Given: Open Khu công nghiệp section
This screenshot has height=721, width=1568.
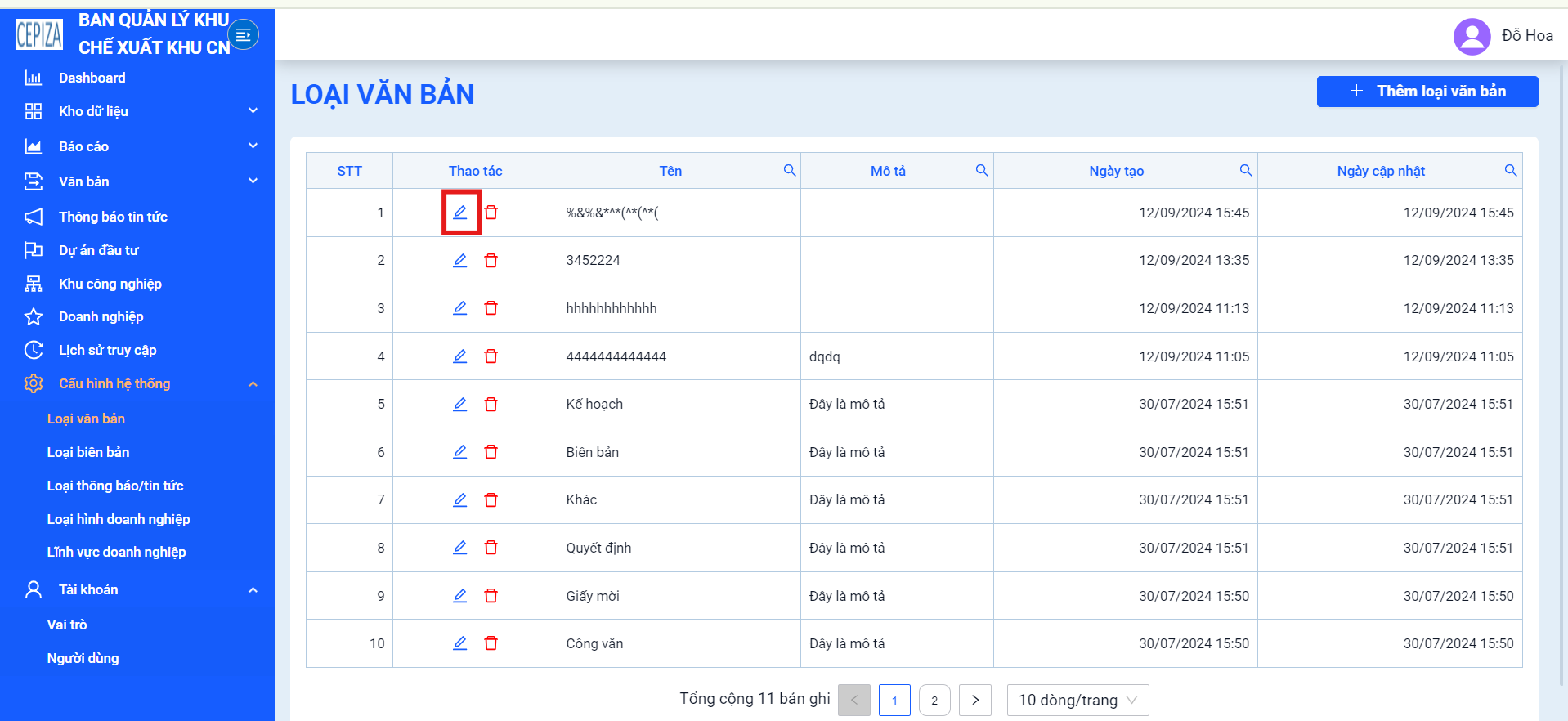Looking at the screenshot, I should (110, 284).
